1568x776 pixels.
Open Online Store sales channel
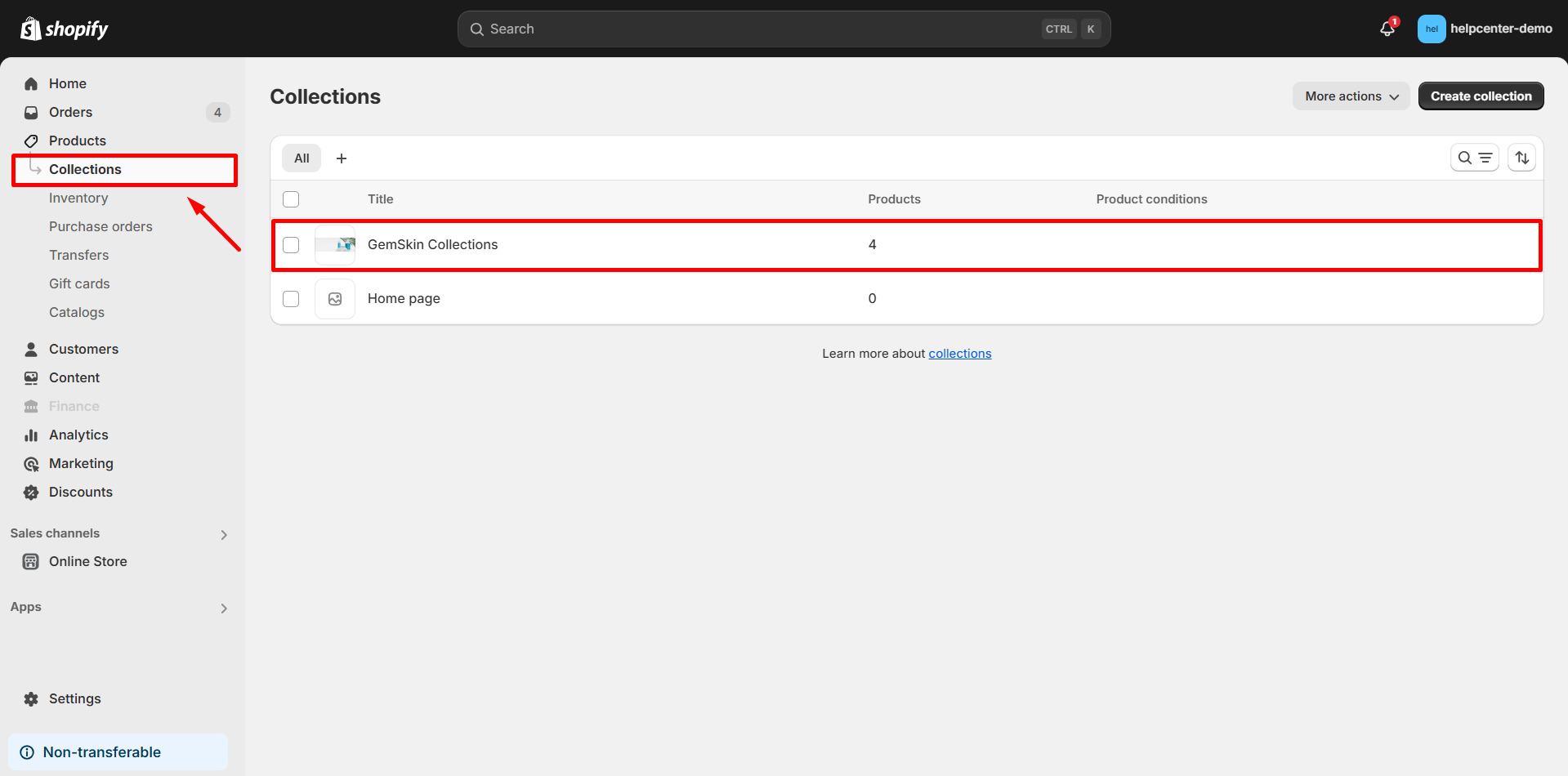coord(87,562)
